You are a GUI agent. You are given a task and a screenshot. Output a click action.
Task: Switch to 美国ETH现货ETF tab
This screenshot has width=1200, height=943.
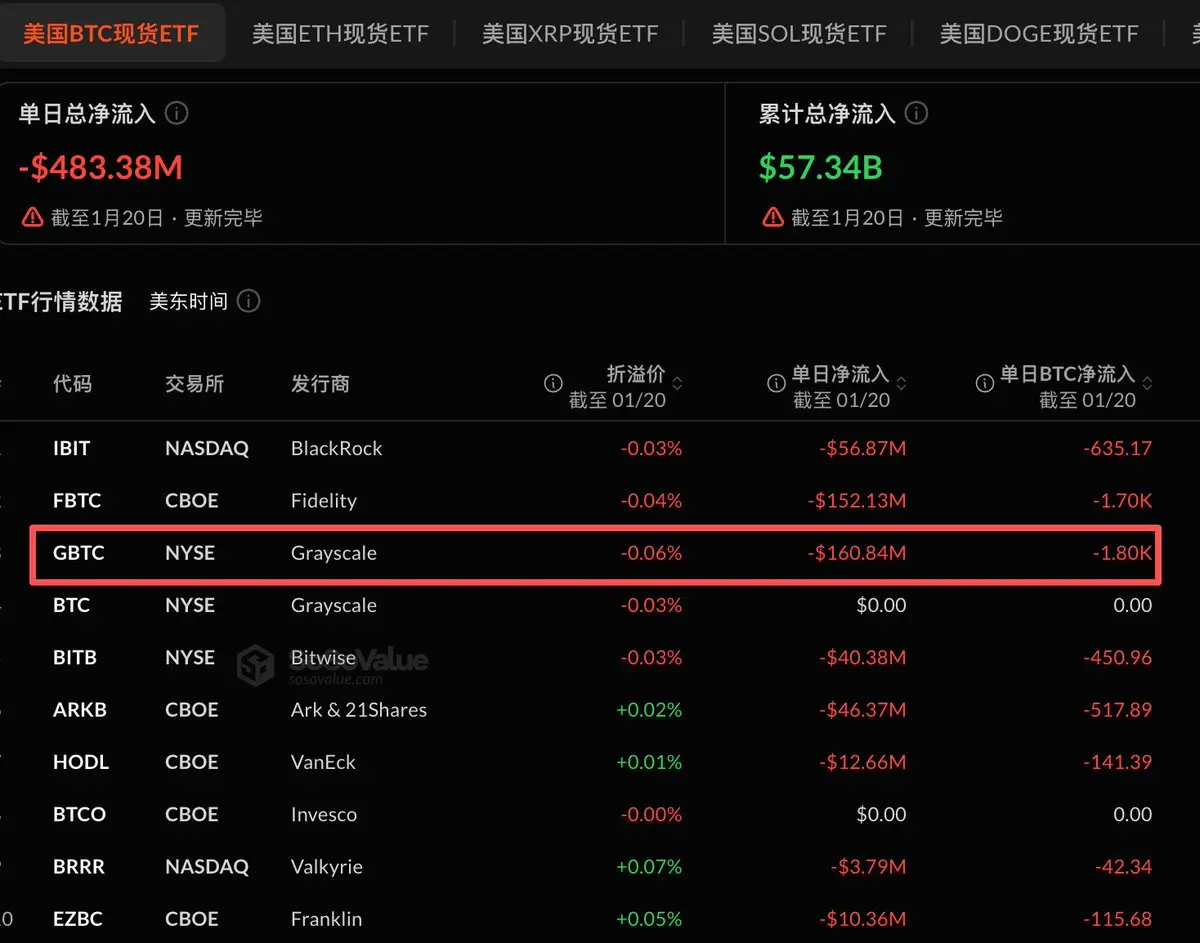(x=340, y=34)
